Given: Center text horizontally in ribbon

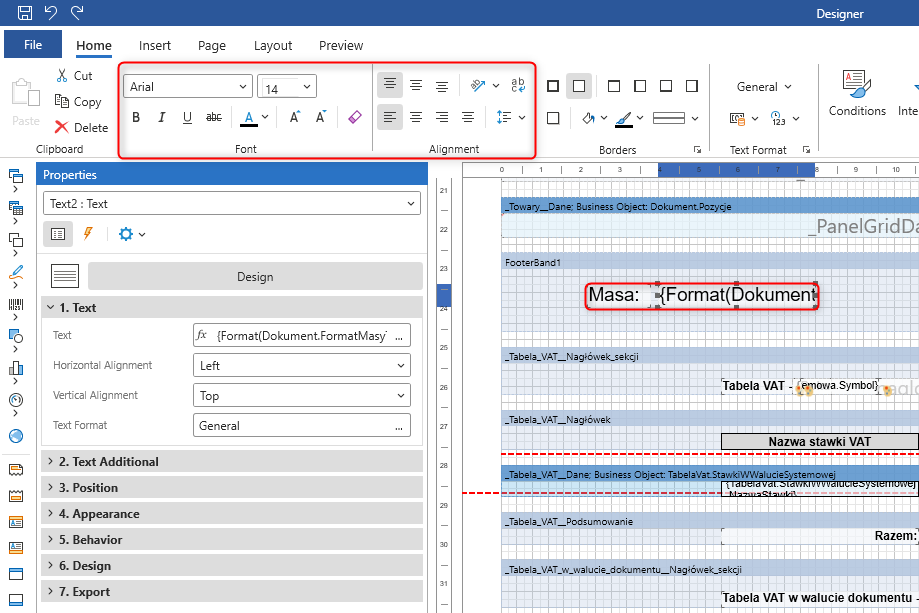Looking at the screenshot, I should click(x=416, y=117).
